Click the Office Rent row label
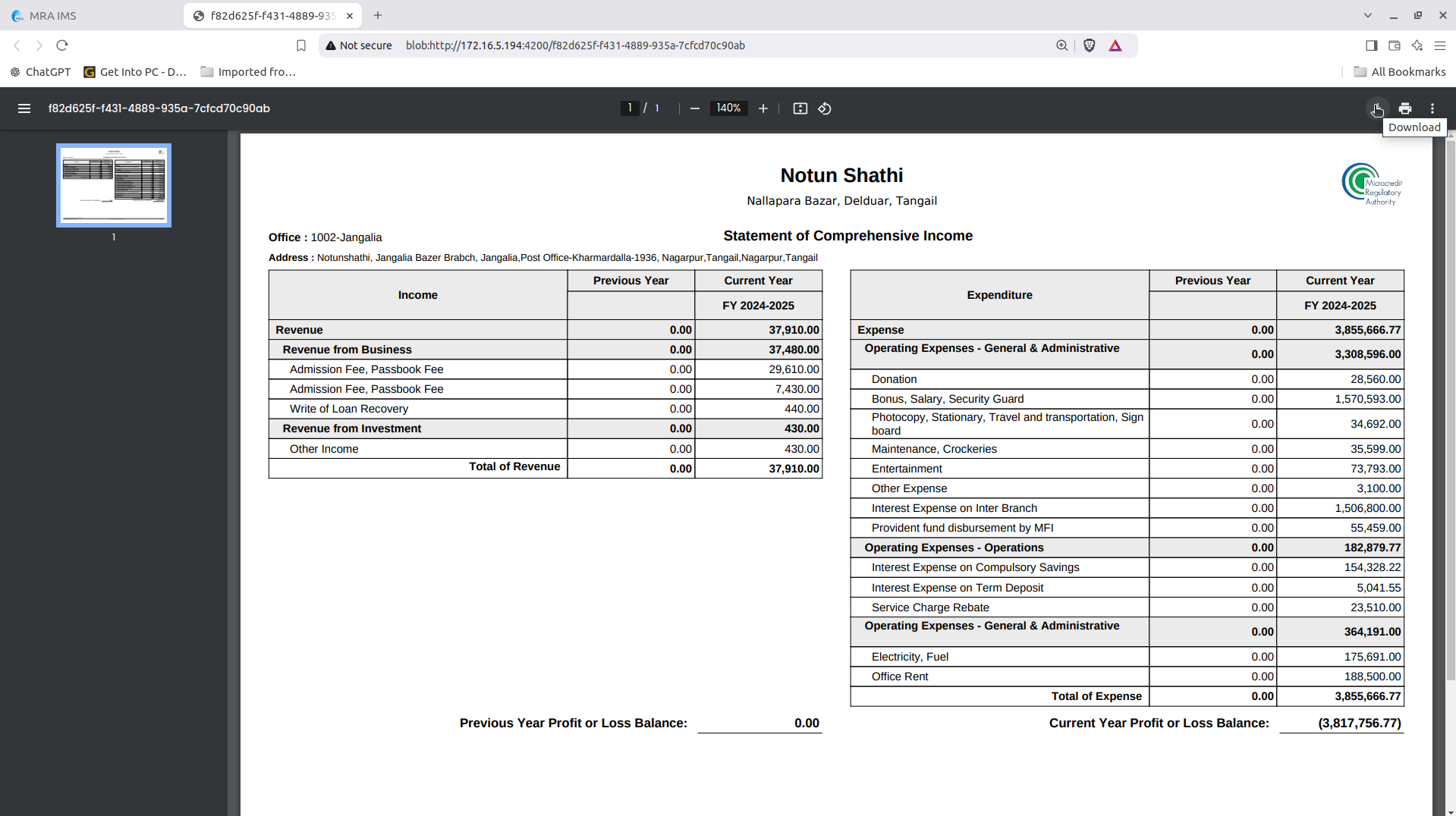Image resolution: width=1456 pixels, height=816 pixels. point(900,676)
